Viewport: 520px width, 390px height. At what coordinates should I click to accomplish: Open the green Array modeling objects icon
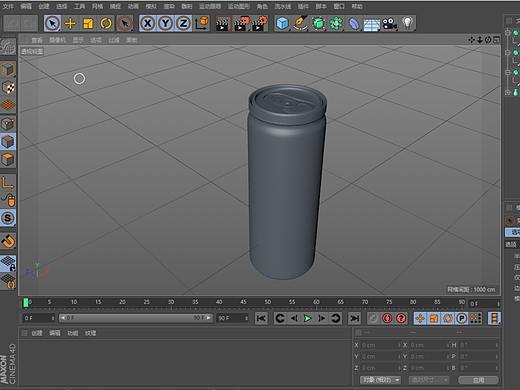pos(336,23)
